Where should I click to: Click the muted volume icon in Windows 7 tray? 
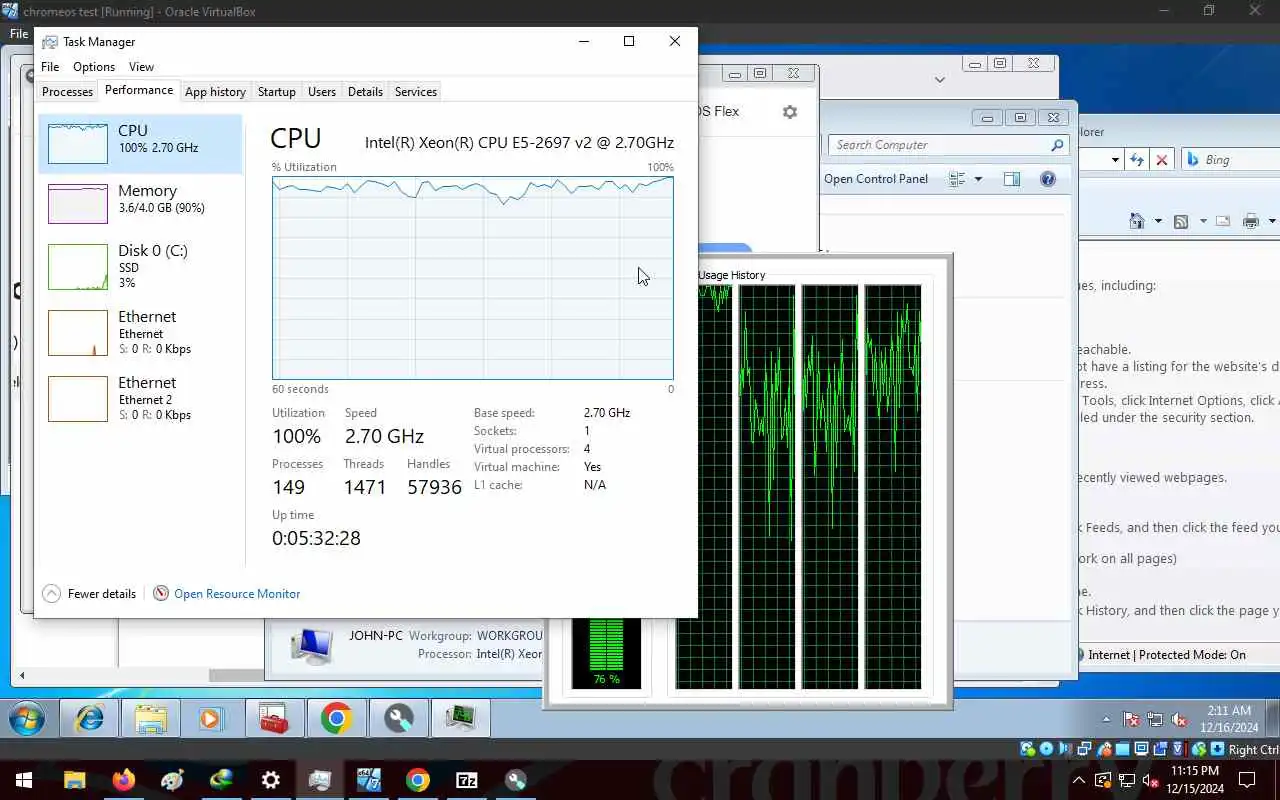pos(1179,719)
